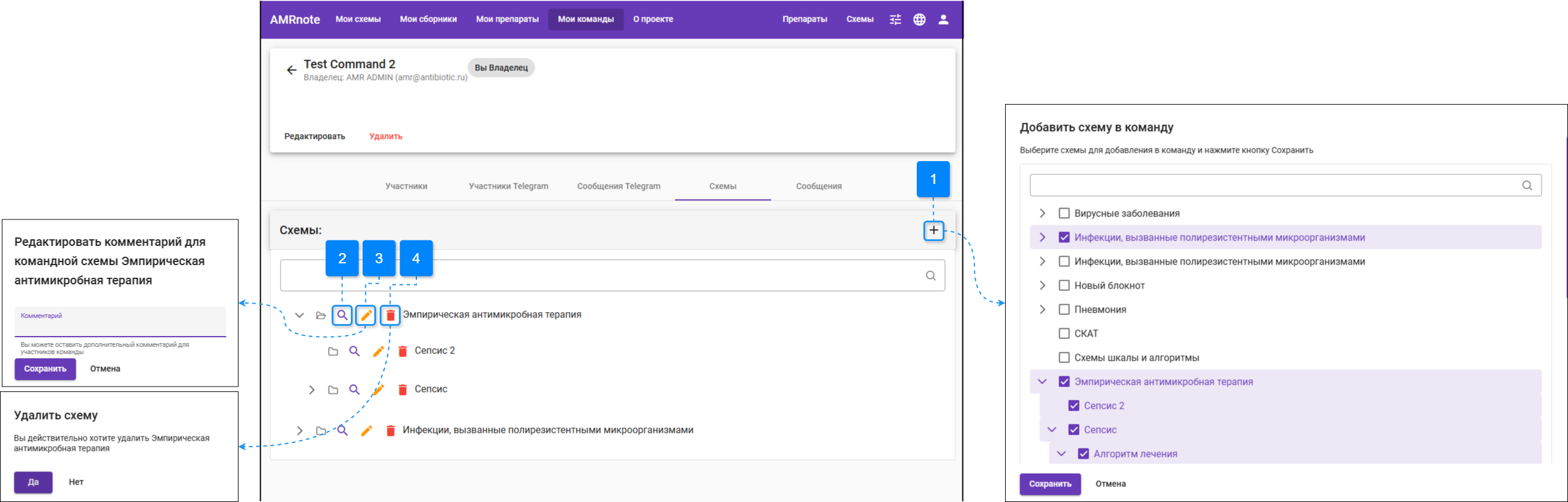1568x502 pixels.
Task: Open Мои сборники in top navigation
Action: click(428, 19)
